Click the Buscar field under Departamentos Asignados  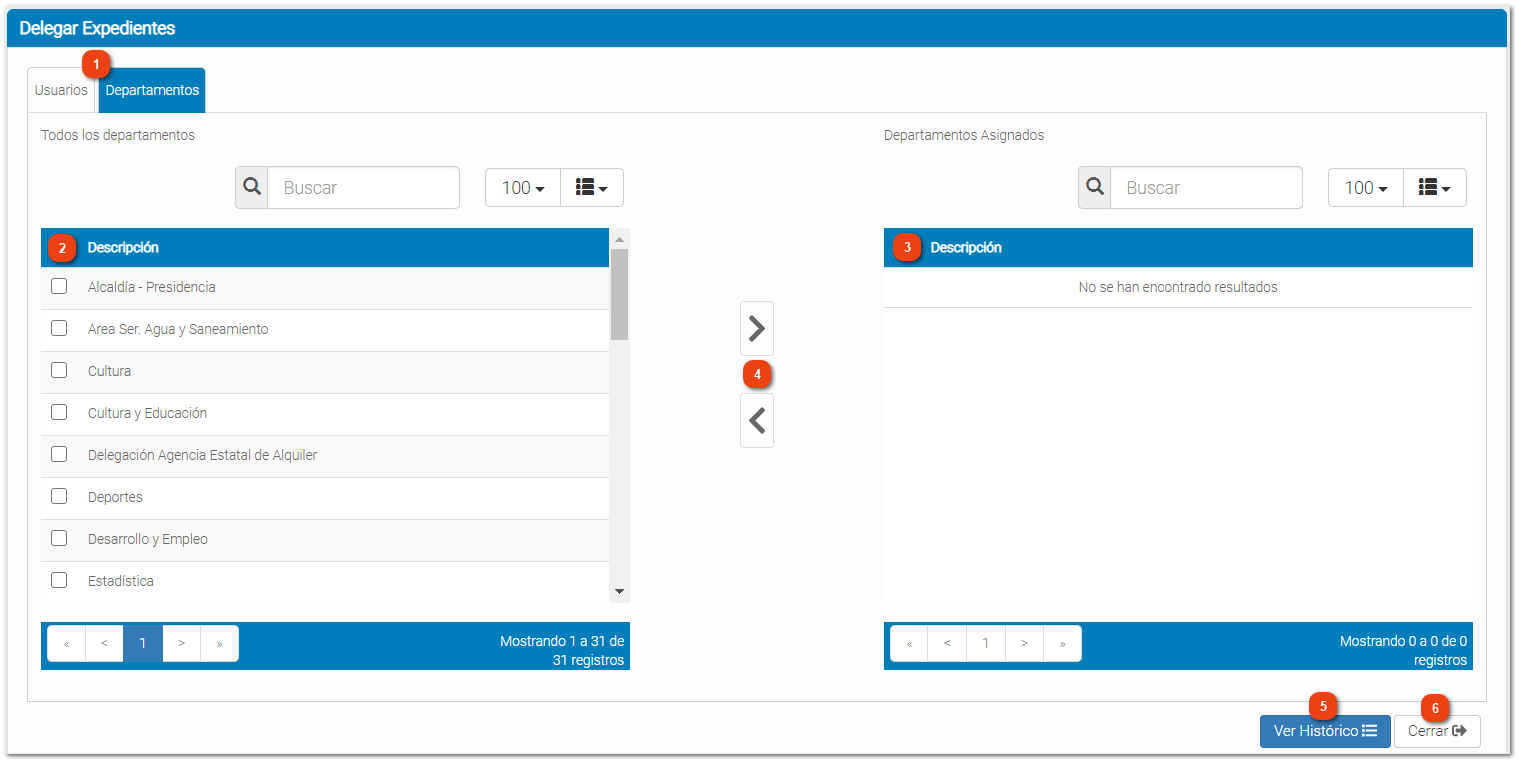pyautogui.click(x=1206, y=187)
